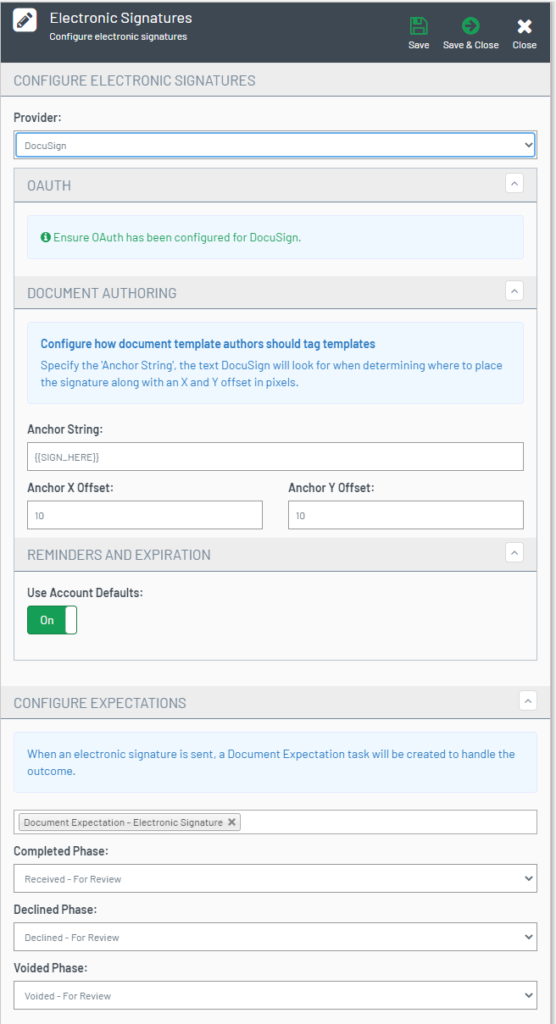556x1024 pixels.
Task: Click the Anchor String input field
Action: 275,456
